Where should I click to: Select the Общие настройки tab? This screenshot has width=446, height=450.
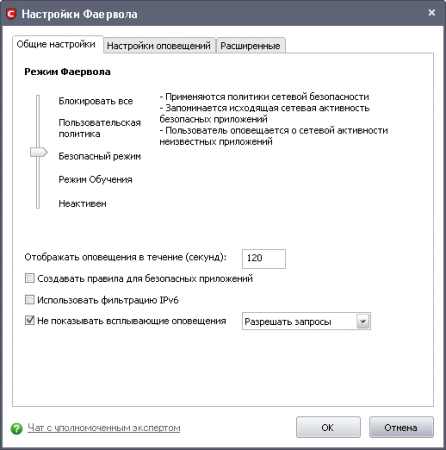(56, 44)
